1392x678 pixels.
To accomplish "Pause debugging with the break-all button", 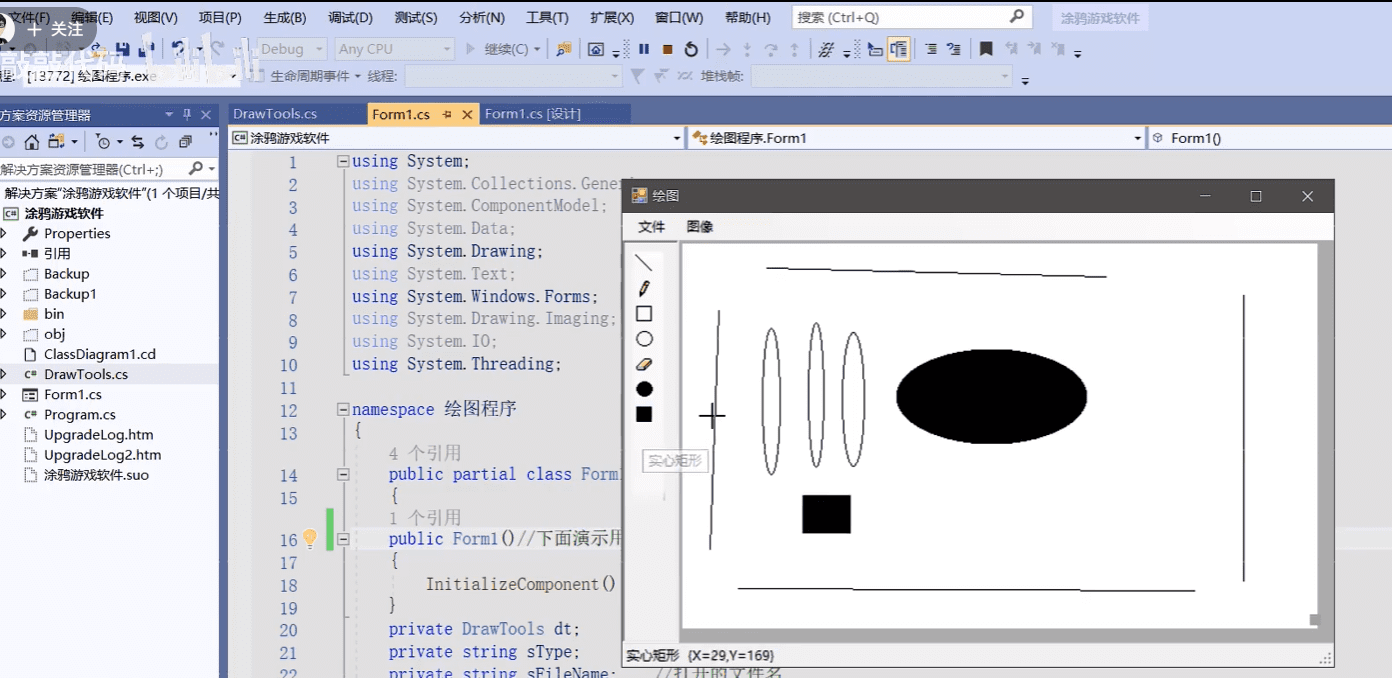I will 644,49.
